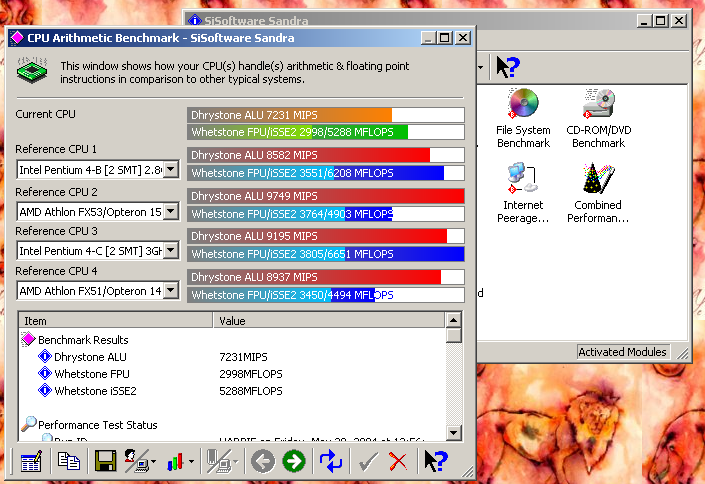The image size is (705, 484).
Task: Select the Whetstone iSSE2 row icon
Action: (45, 390)
